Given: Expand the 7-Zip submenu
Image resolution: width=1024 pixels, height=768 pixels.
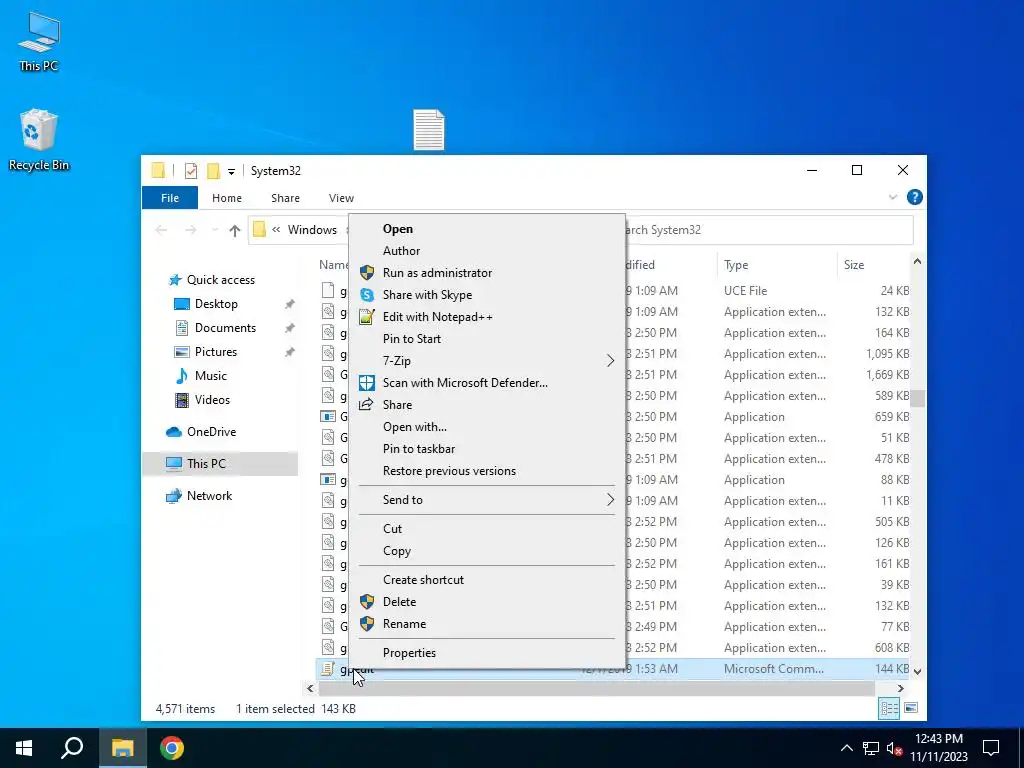Looking at the screenshot, I should tap(487, 360).
